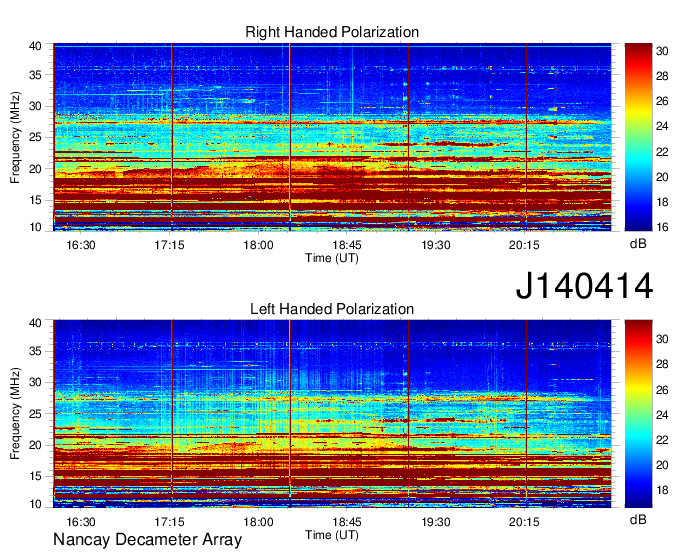This screenshot has height=552, width=680.
Task: Click the 22 dB mark on top color bar
Action: [662, 152]
